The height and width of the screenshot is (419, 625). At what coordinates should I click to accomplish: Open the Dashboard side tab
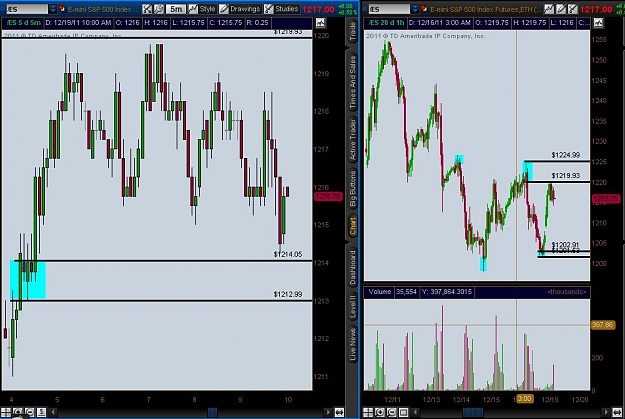(x=352, y=267)
